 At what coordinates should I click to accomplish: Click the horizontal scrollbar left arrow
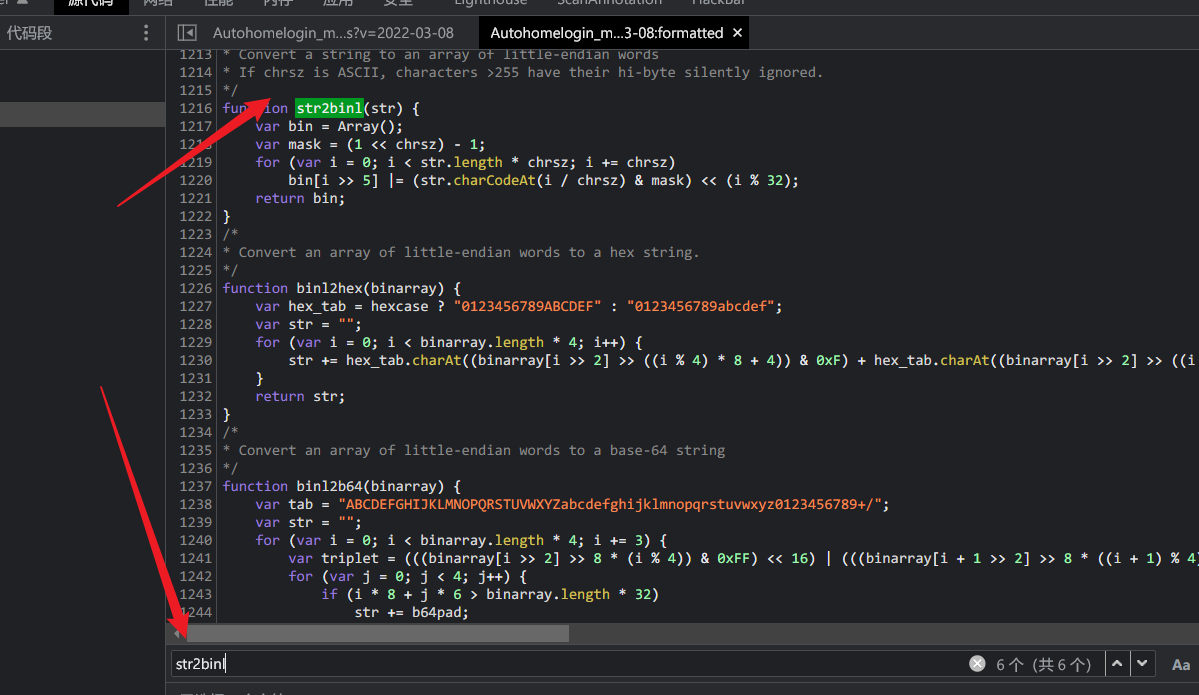tap(177, 633)
